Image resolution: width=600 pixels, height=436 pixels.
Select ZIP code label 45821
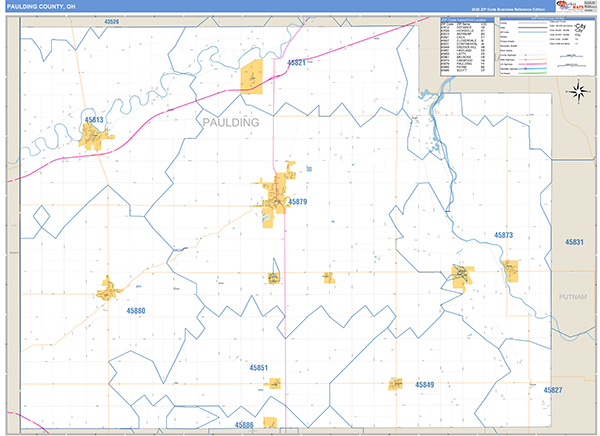[x=296, y=63]
